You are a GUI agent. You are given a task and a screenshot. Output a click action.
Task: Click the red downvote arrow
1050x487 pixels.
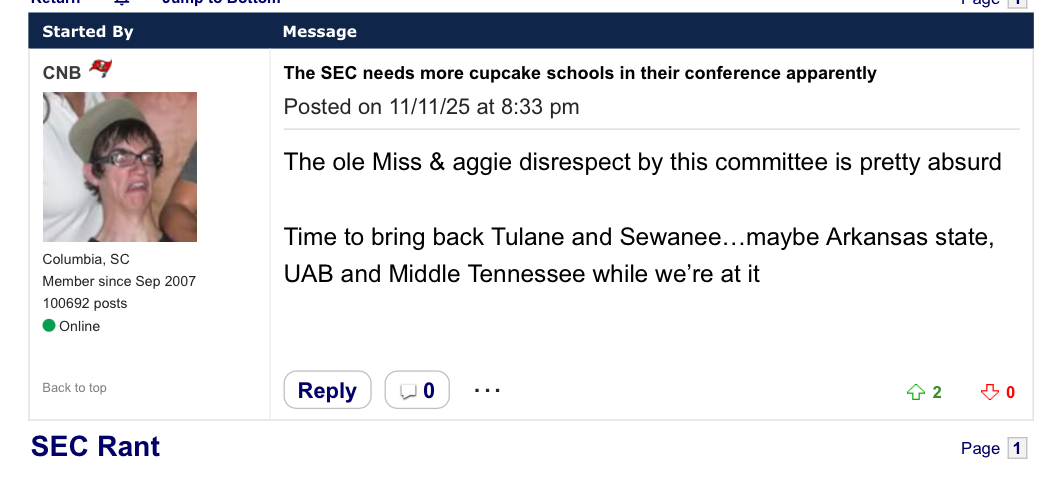pyautogui.click(x=990, y=392)
